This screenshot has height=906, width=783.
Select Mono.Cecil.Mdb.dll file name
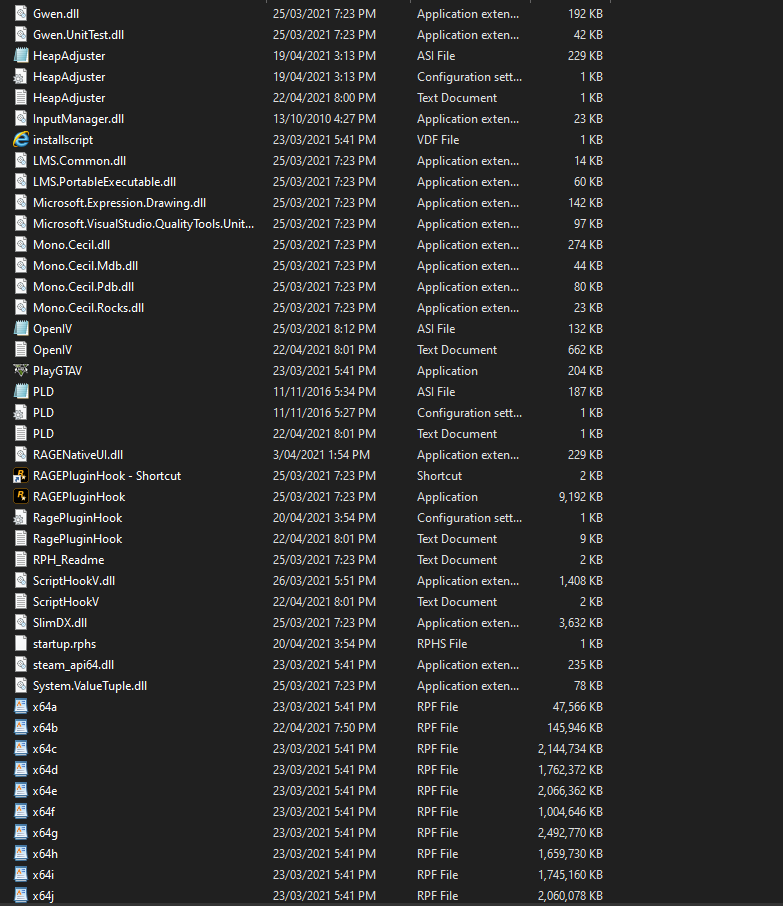(x=86, y=266)
